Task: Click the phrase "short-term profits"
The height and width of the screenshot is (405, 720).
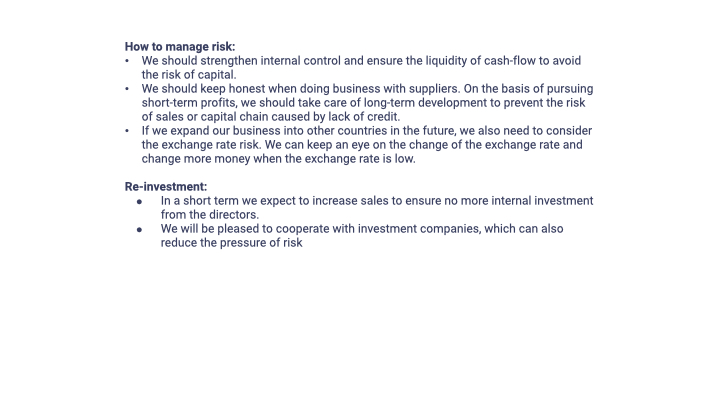Action: click(189, 102)
